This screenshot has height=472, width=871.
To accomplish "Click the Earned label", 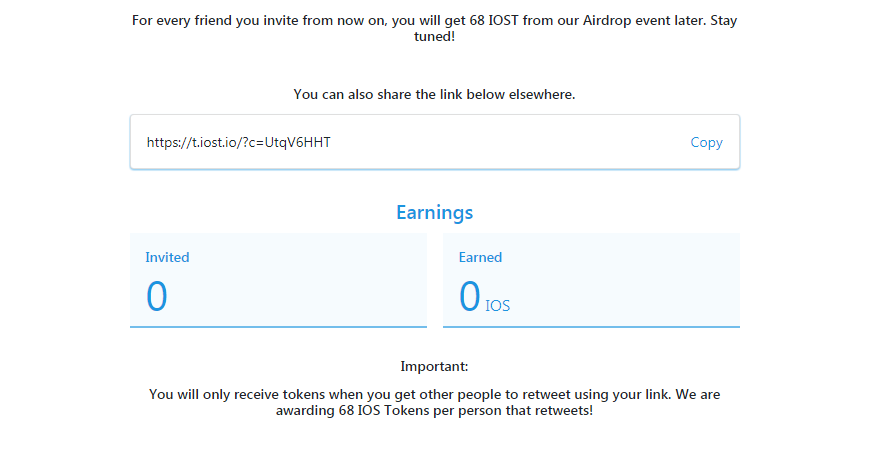I will coord(480,257).
